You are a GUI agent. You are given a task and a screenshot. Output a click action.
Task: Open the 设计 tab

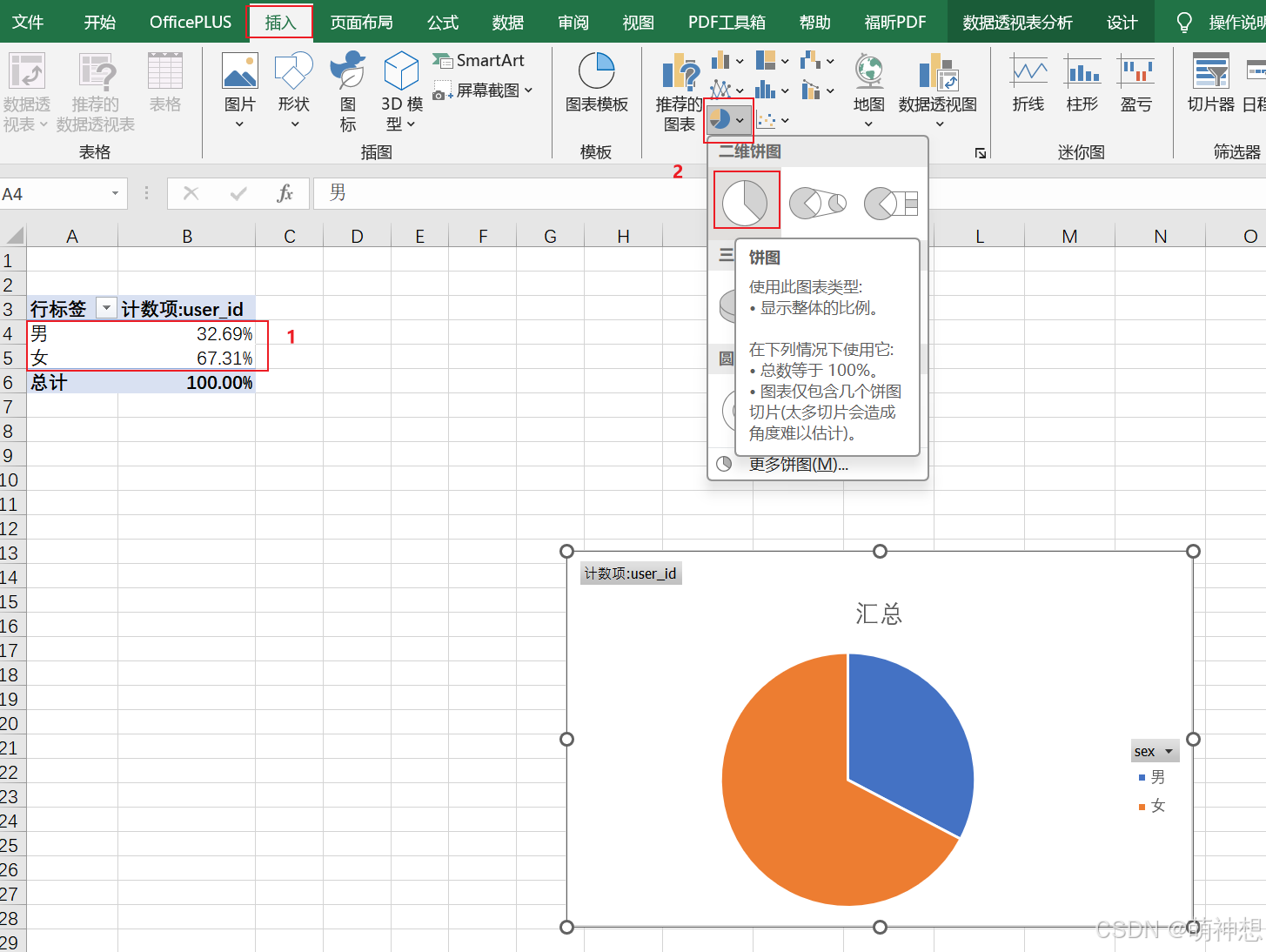[1122, 22]
